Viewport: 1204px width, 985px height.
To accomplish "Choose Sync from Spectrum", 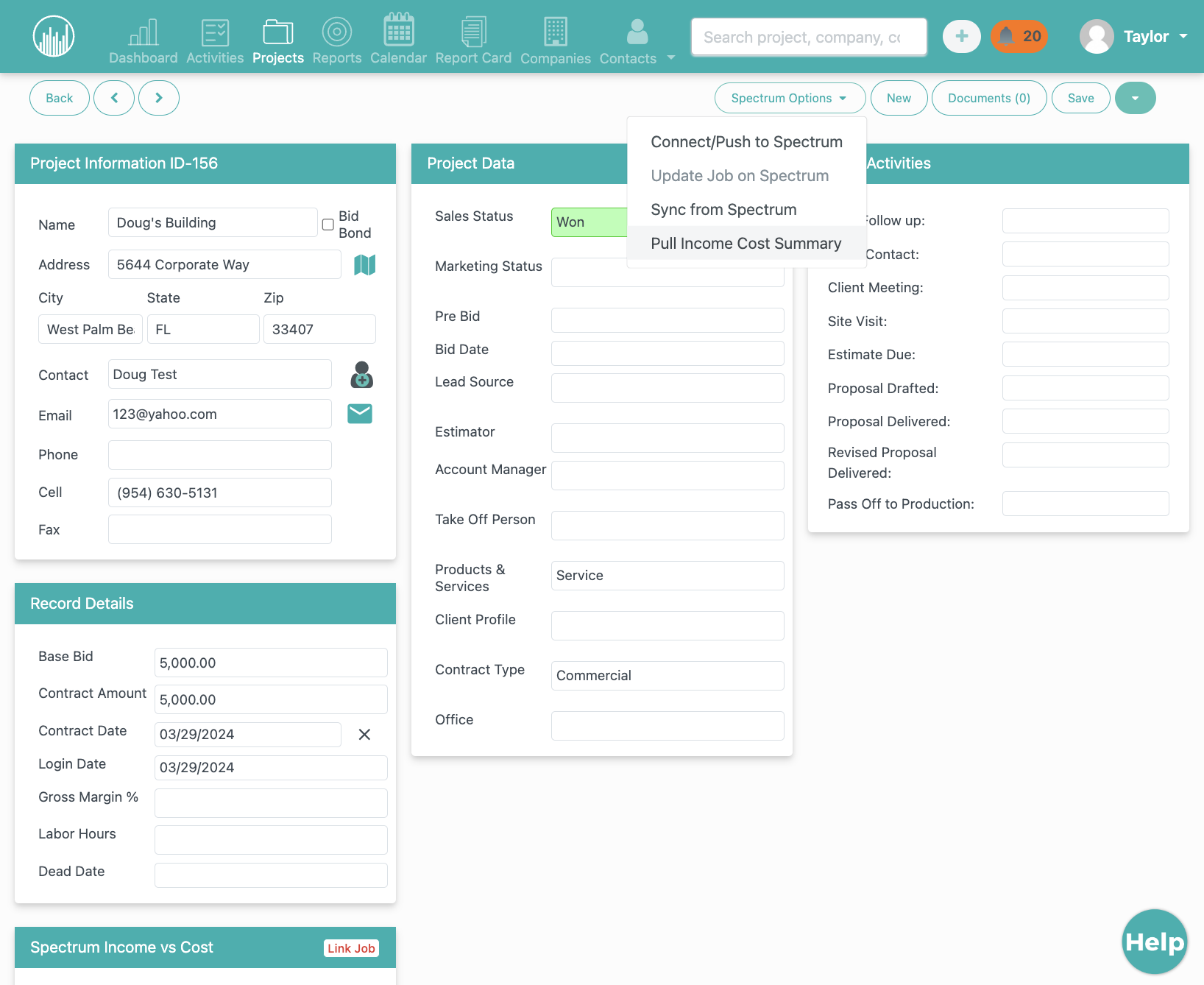I will coord(746,210).
